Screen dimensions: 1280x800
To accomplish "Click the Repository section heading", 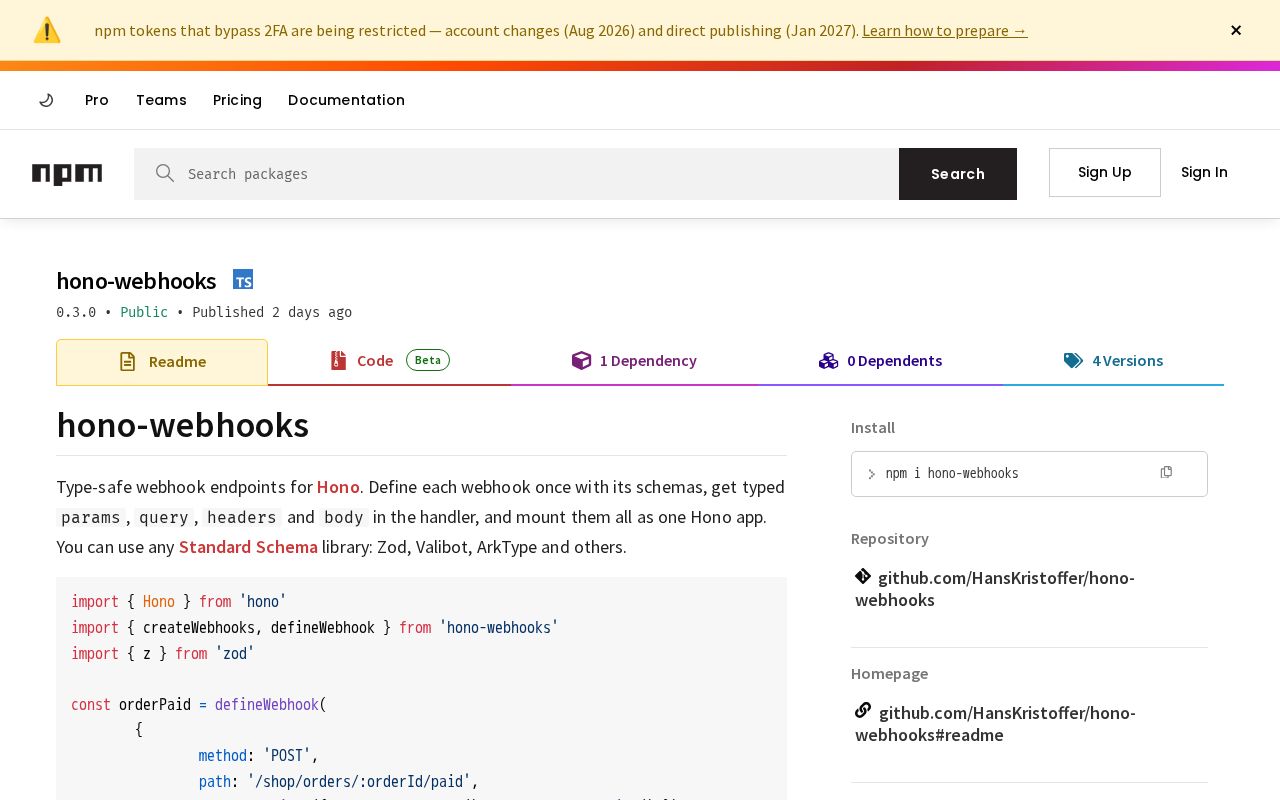I will pyautogui.click(x=890, y=539).
